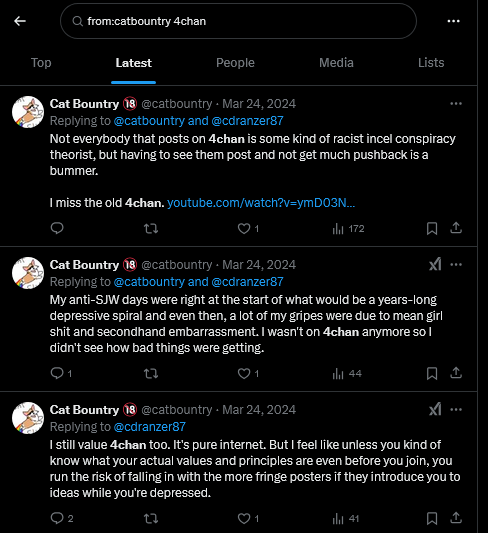Go back using the arrow icon
488x533 pixels.
tap(20, 21)
